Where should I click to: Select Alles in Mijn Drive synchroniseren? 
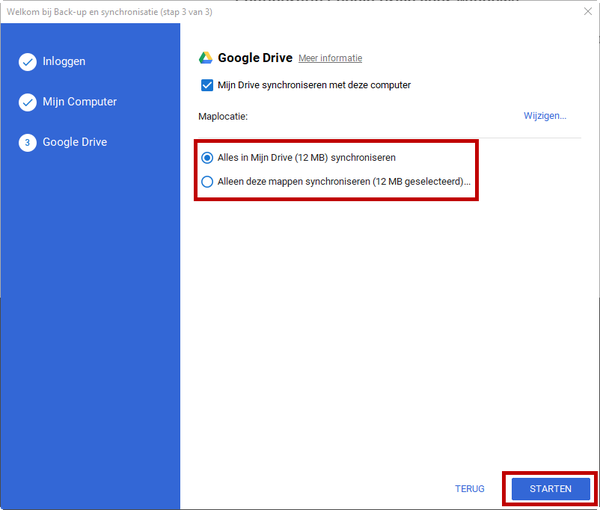[207, 158]
